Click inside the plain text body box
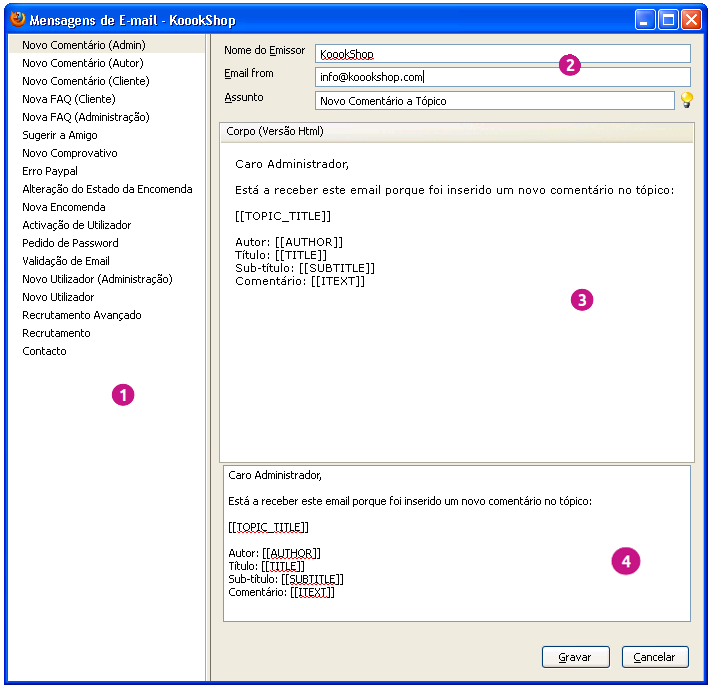This screenshot has width=712, height=688. coord(457,543)
